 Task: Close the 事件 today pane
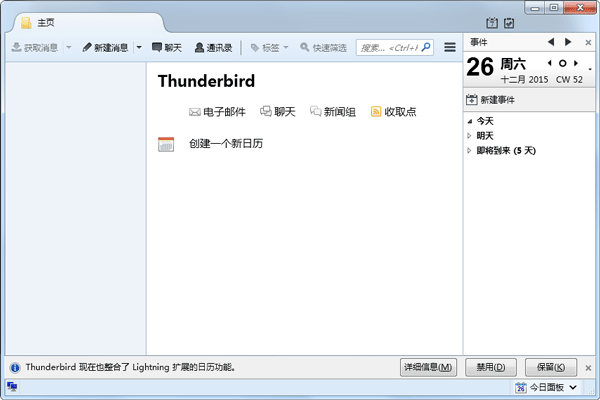click(588, 42)
